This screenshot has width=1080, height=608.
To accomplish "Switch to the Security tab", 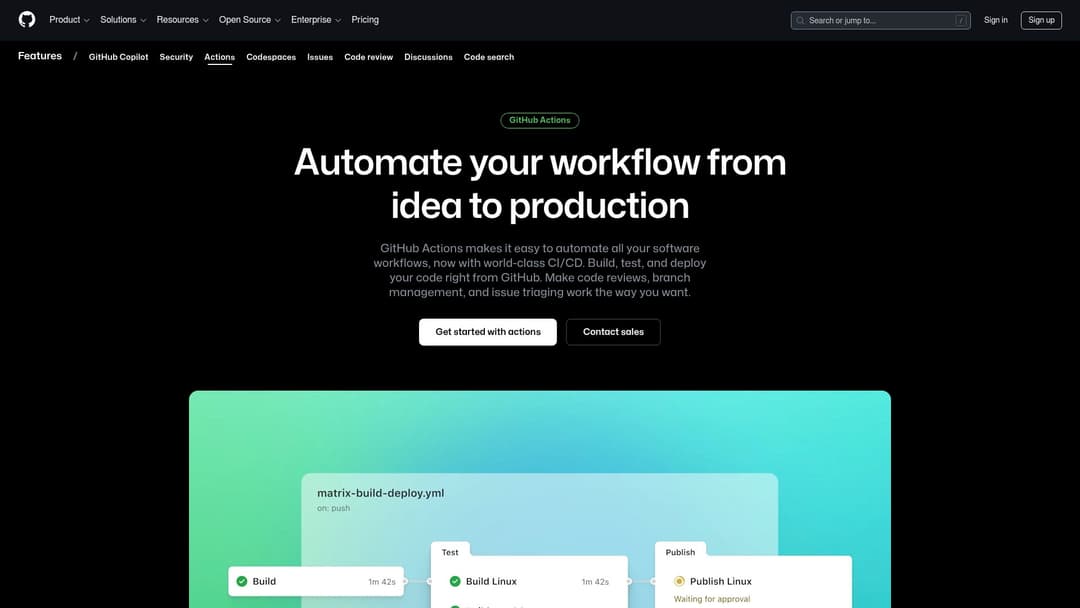I will coord(176,57).
